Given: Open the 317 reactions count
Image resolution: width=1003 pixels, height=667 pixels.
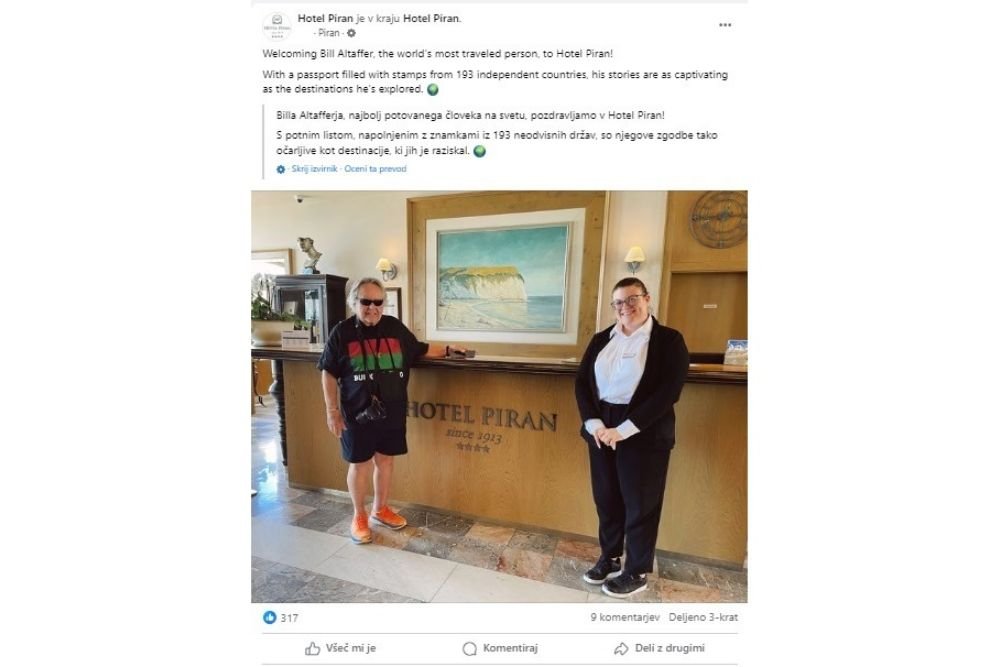Looking at the screenshot, I should pos(289,618).
